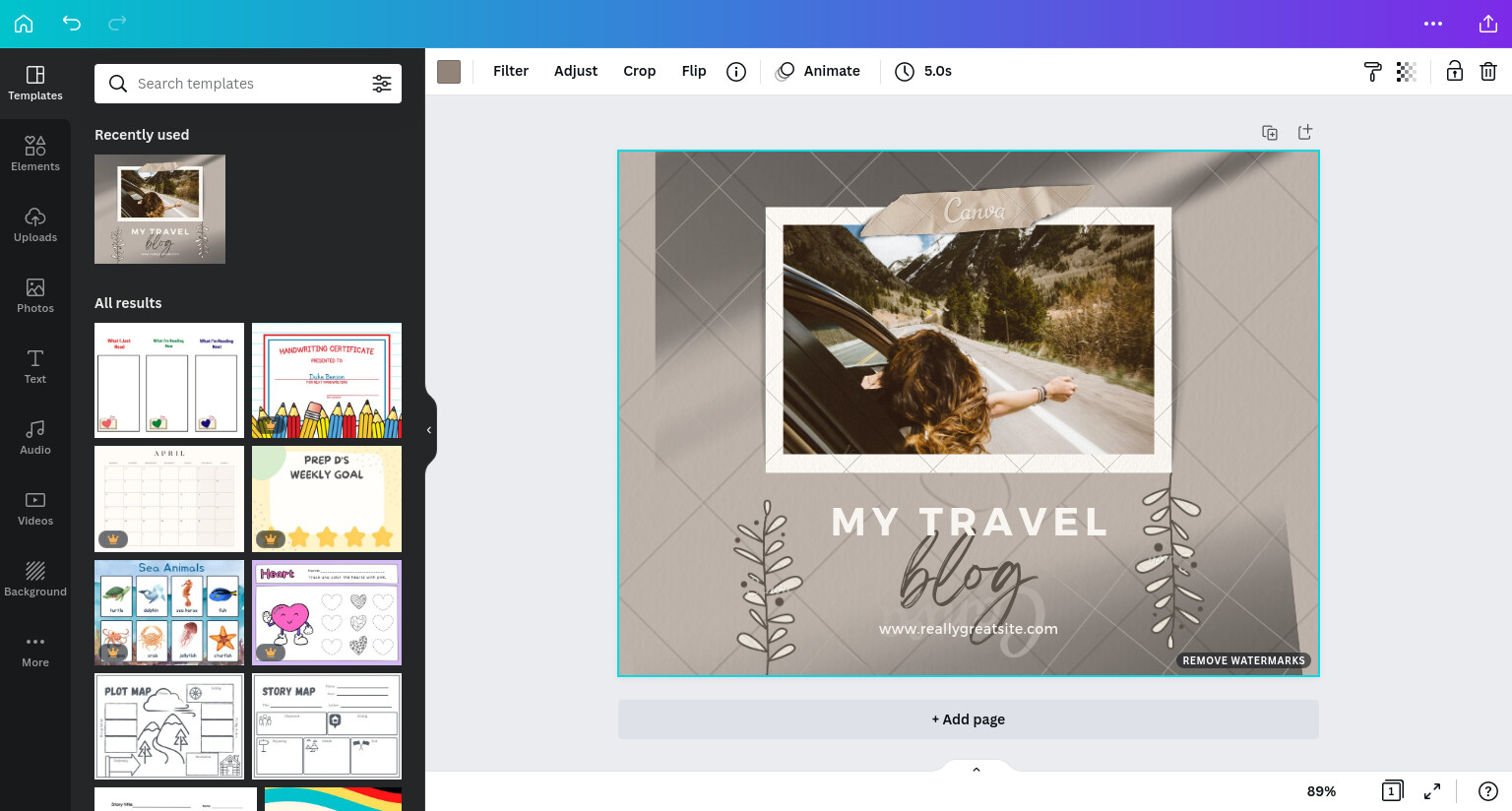
Task: Choose the Handwriting Certificate template
Action: click(327, 380)
